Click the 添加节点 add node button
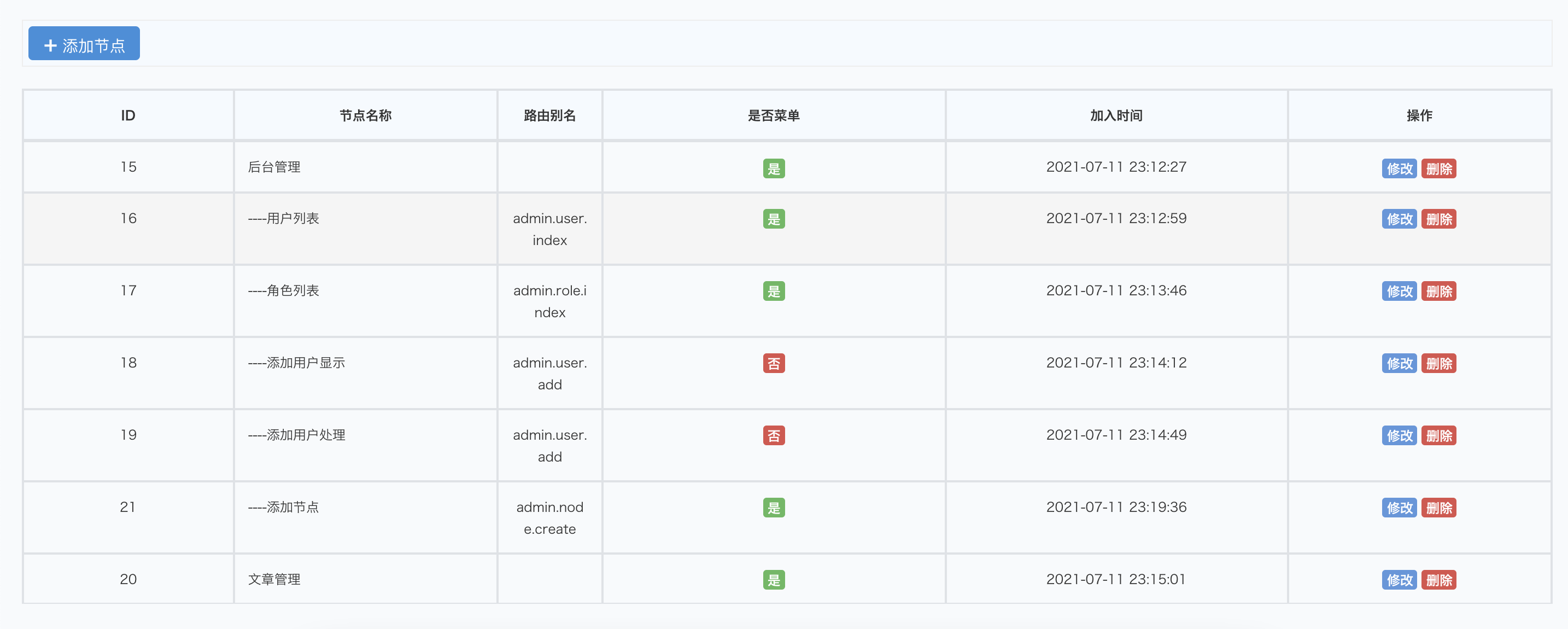 point(84,44)
